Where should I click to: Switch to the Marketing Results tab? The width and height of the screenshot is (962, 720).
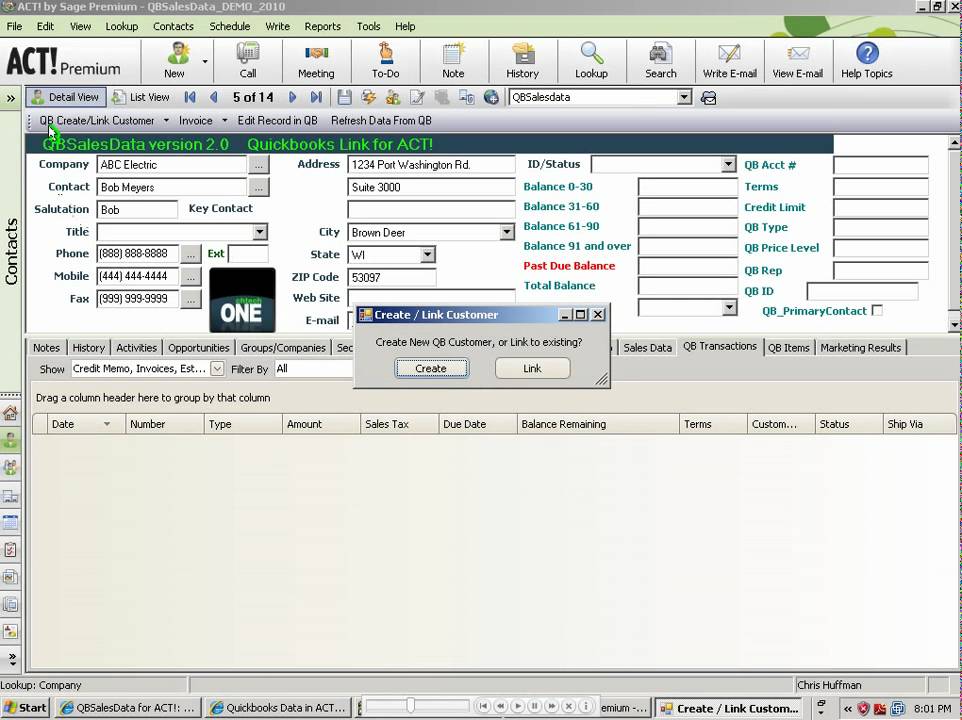point(860,348)
